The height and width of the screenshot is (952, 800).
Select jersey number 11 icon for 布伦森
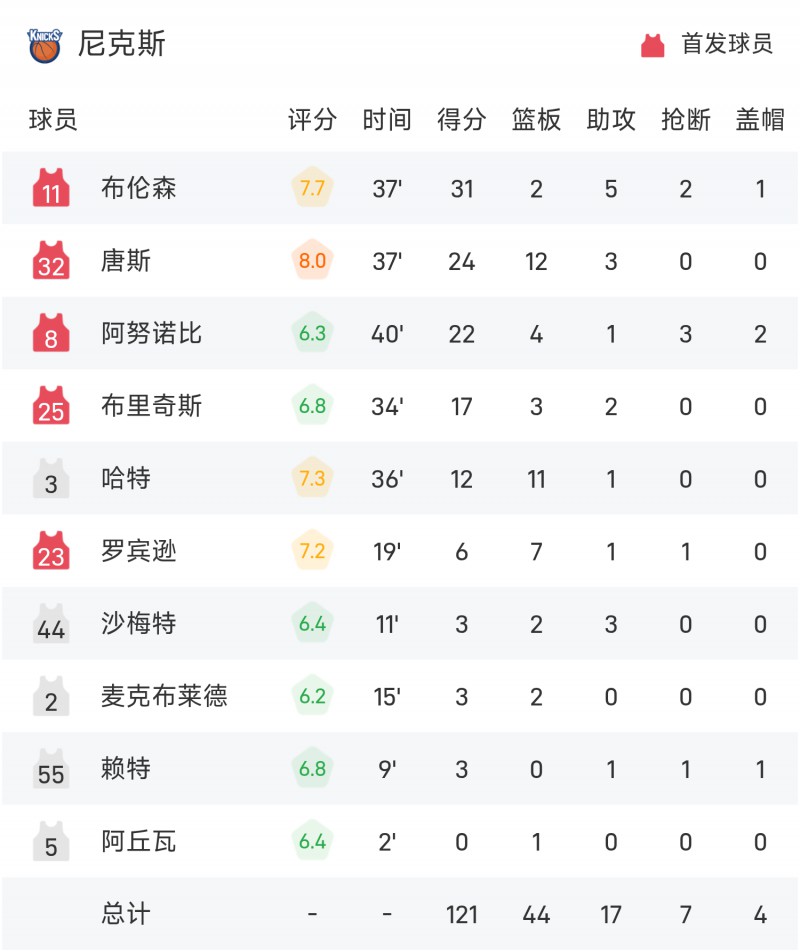point(51,188)
